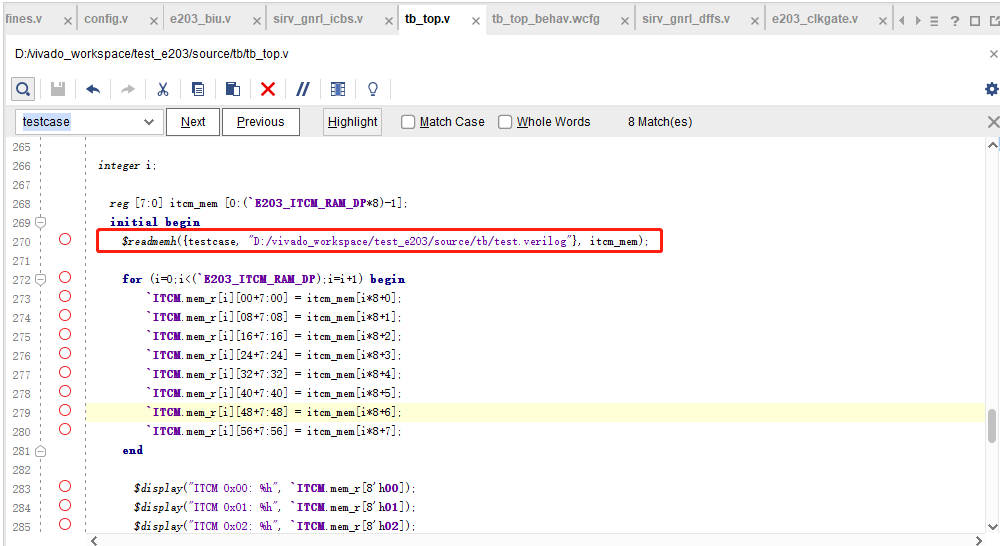Toggle breakpoint on line 279
Image resolution: width=1000 pixels, height=546 pixels.
(x=65, y=410)
